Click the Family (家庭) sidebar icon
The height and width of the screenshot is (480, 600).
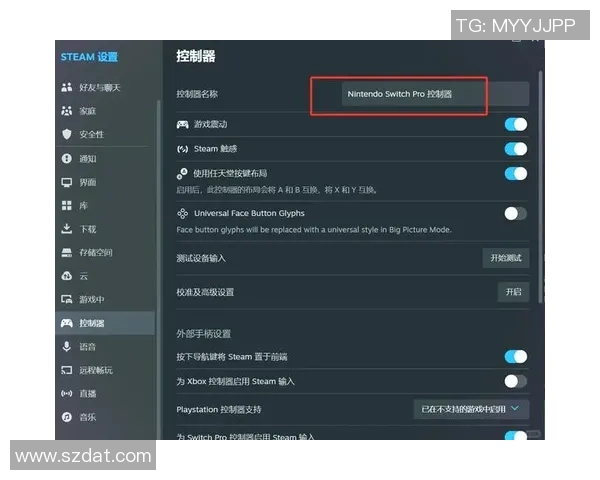(67, 111)
